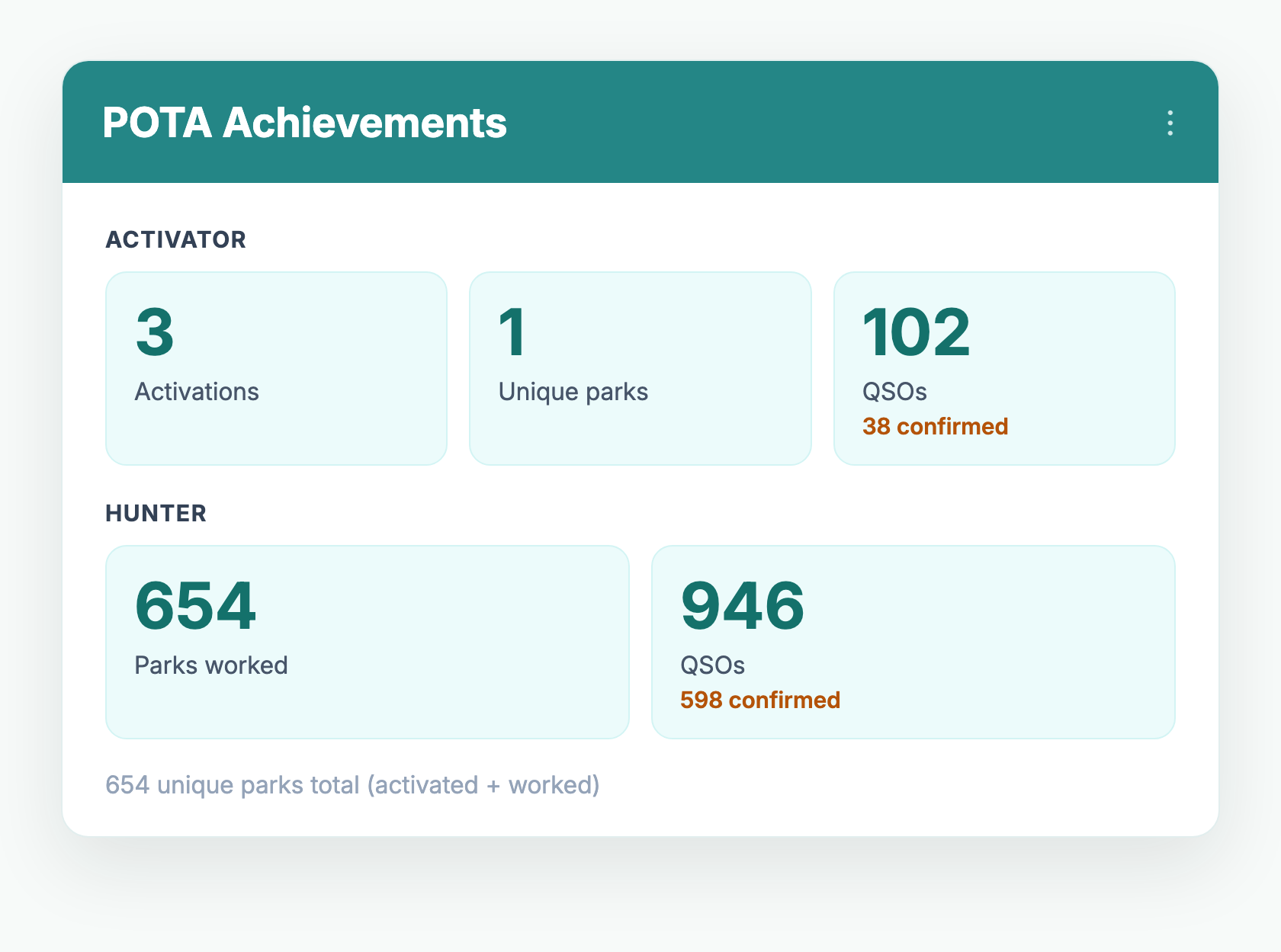
Task: Open the 946 QSOs hunter card
Action: (913, 642)
